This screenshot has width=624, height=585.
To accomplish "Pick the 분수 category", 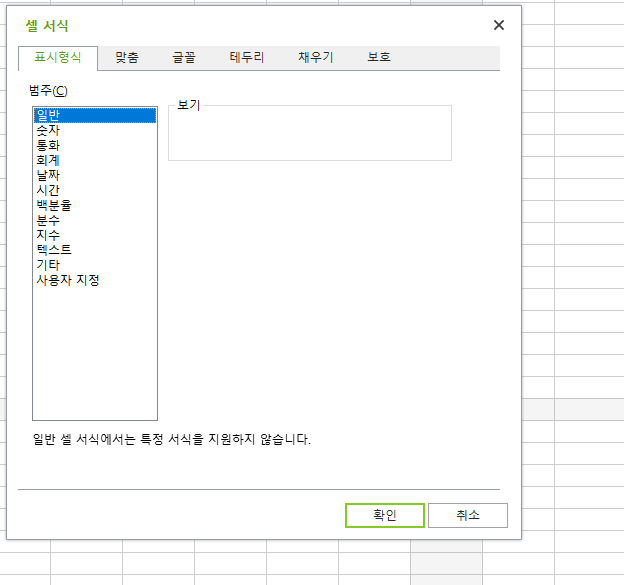I will coord(95,220).
